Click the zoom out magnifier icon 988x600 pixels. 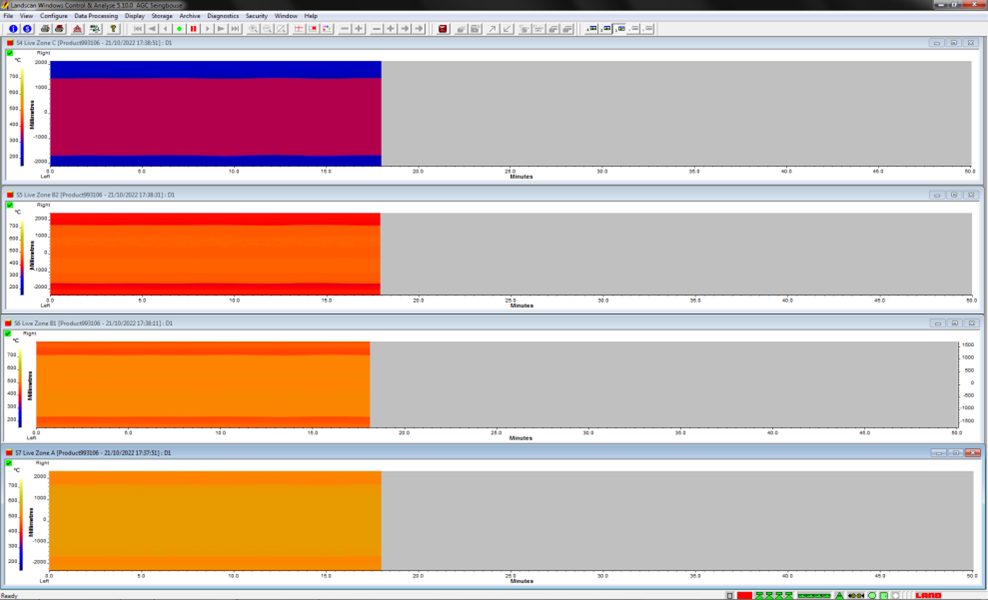coord(267,29)
